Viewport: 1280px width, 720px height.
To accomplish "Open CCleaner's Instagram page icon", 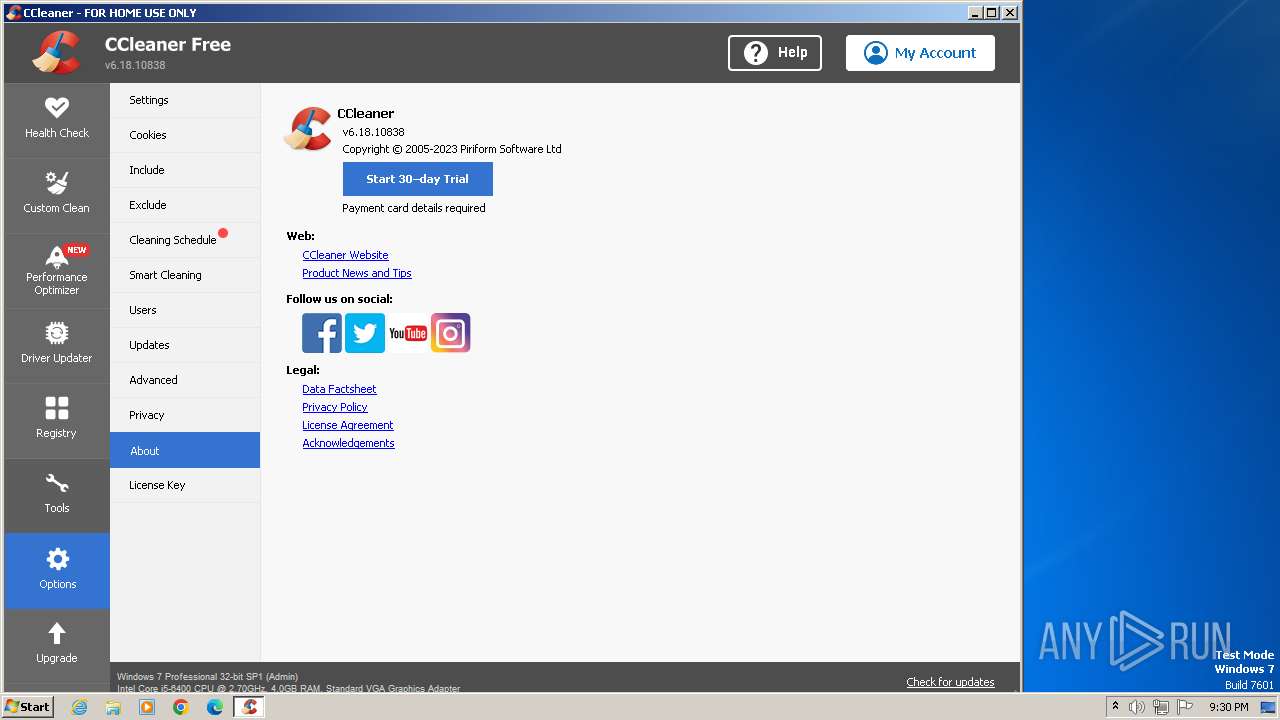I will (x=451, y=333).
